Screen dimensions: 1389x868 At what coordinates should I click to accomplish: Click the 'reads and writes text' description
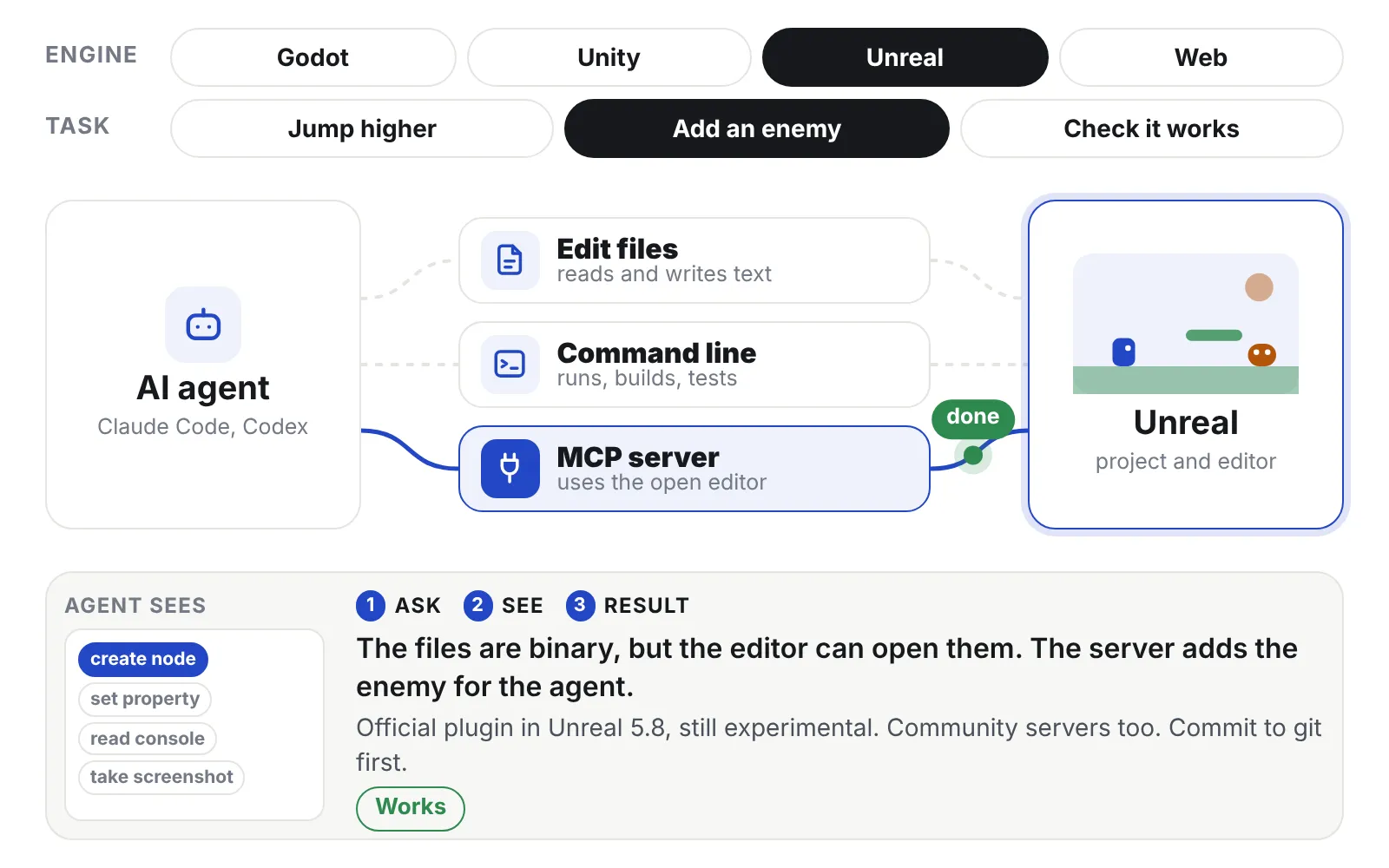(x=664, y=274)
